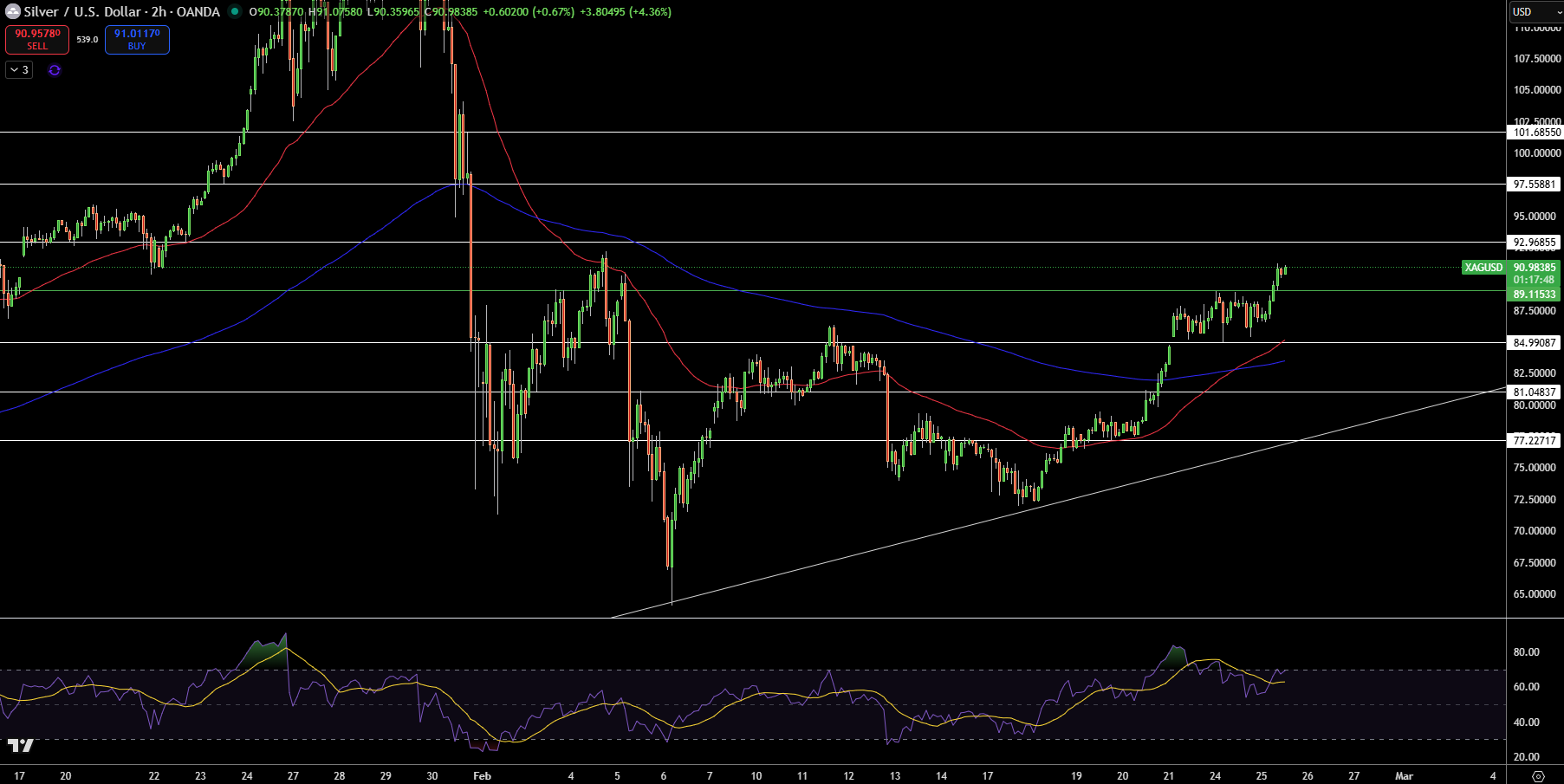1564x784 pixels.
Task: Click the green XAGUSD price tag
Action: tap(1483, 267)
